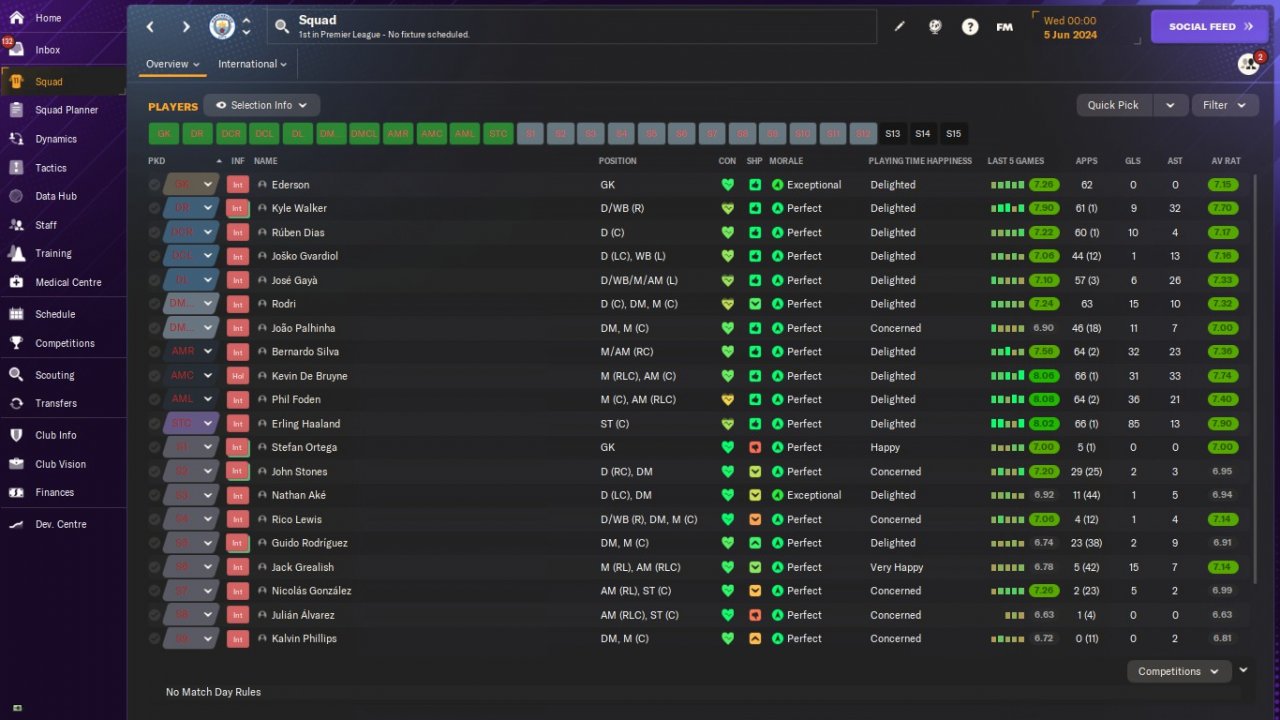Screen dimensions: 1280x720
Task: Open the Inbox from the sidebar
Action: coord(48,50)
